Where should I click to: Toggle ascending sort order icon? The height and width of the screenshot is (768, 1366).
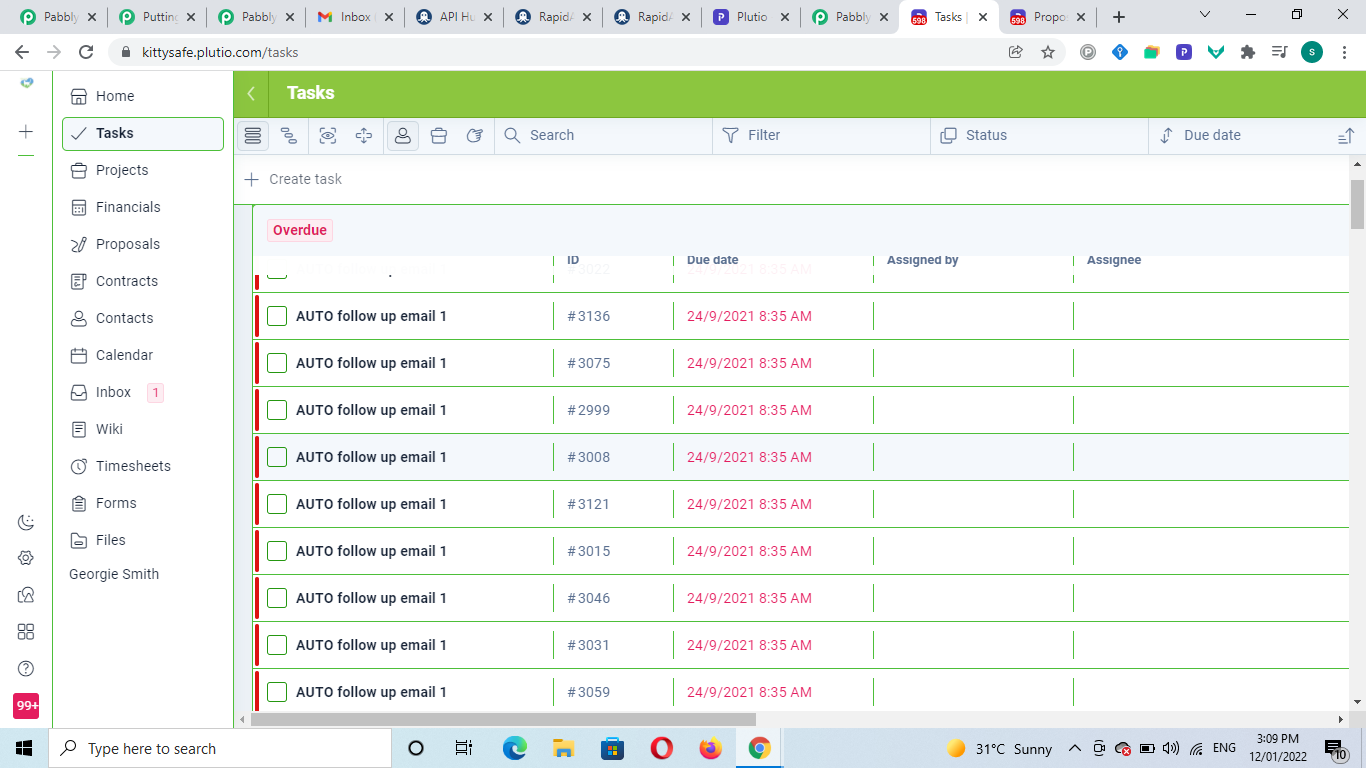[x=1346, y=135]
